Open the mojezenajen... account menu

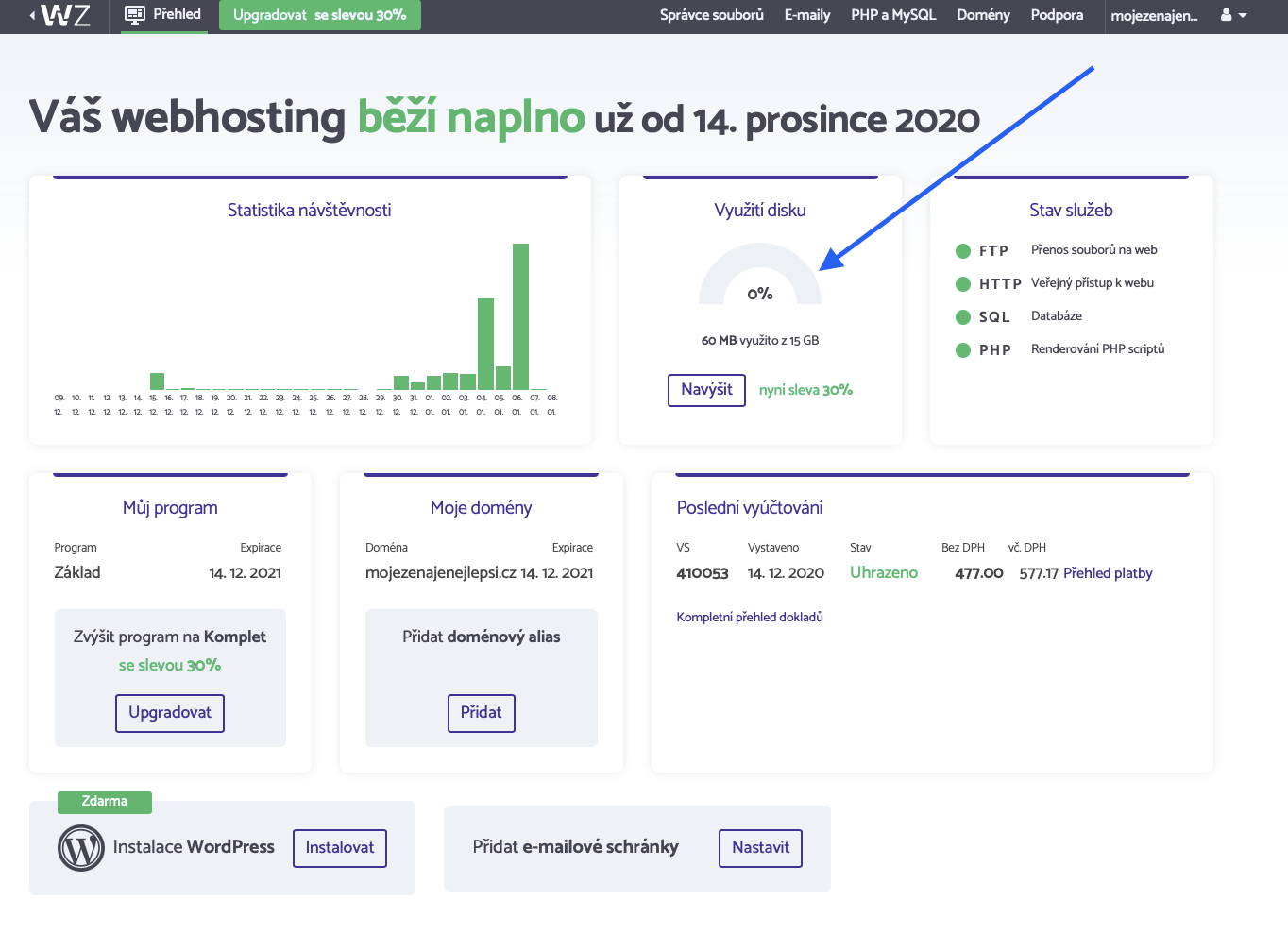pyautogui.click(x=1154, y=16)
